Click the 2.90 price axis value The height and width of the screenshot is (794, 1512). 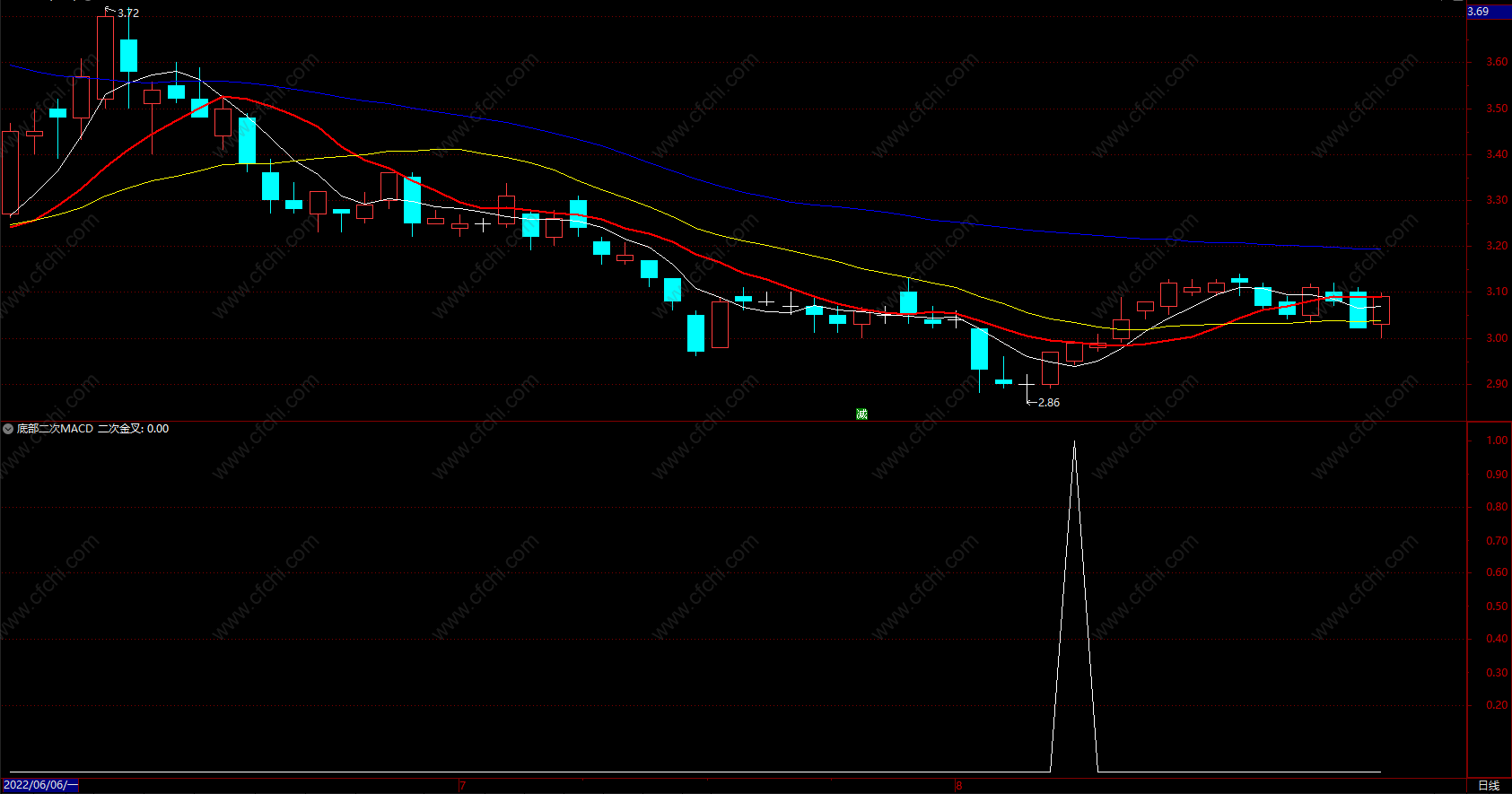pyautogui.click(x=1497, y=384)
